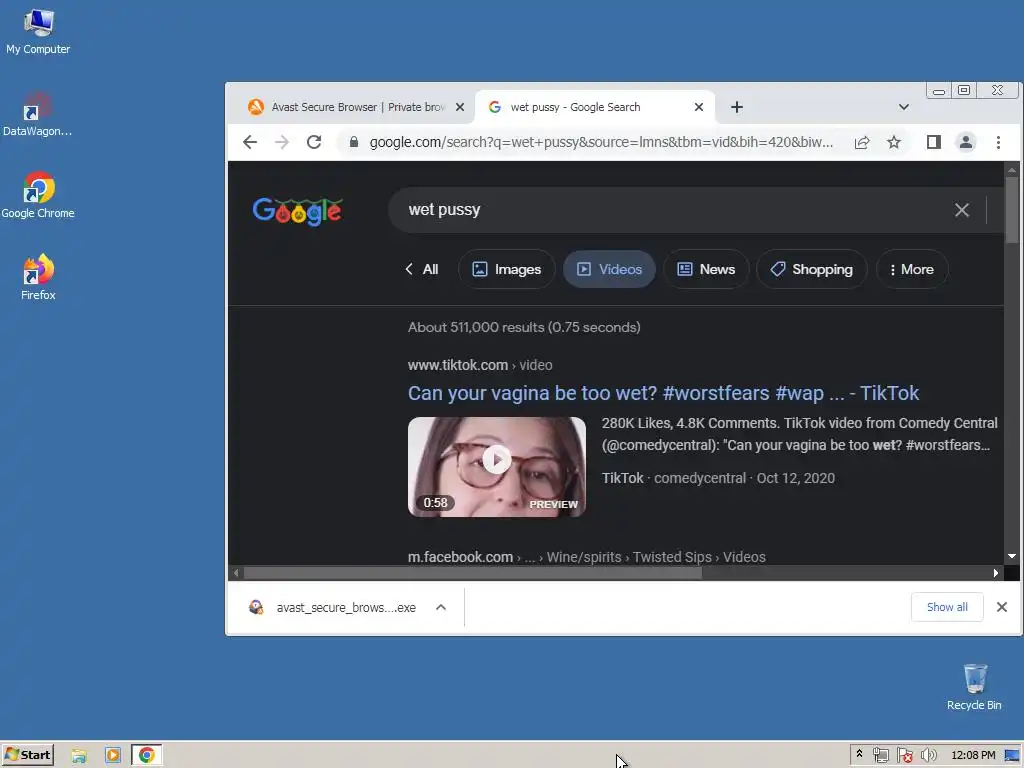
Task: Click "TikTok · comedycentral · Oct 12, 2020" line
Action: coord(718,478)
